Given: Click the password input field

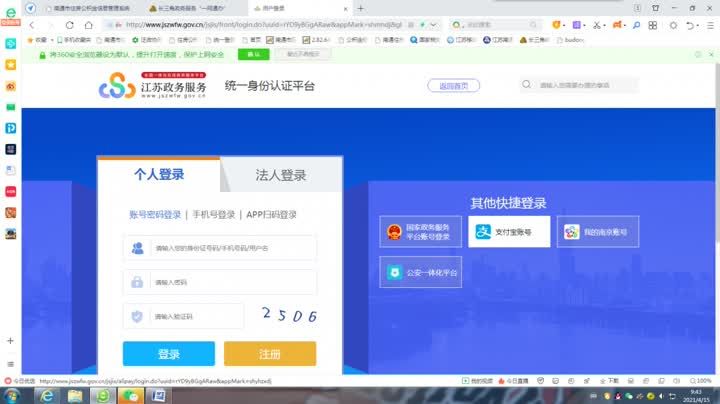Looking at the screenshot, I should [x=220, y=282].
